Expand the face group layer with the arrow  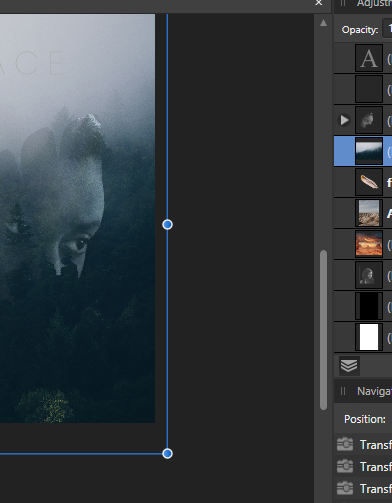(344, 120)
